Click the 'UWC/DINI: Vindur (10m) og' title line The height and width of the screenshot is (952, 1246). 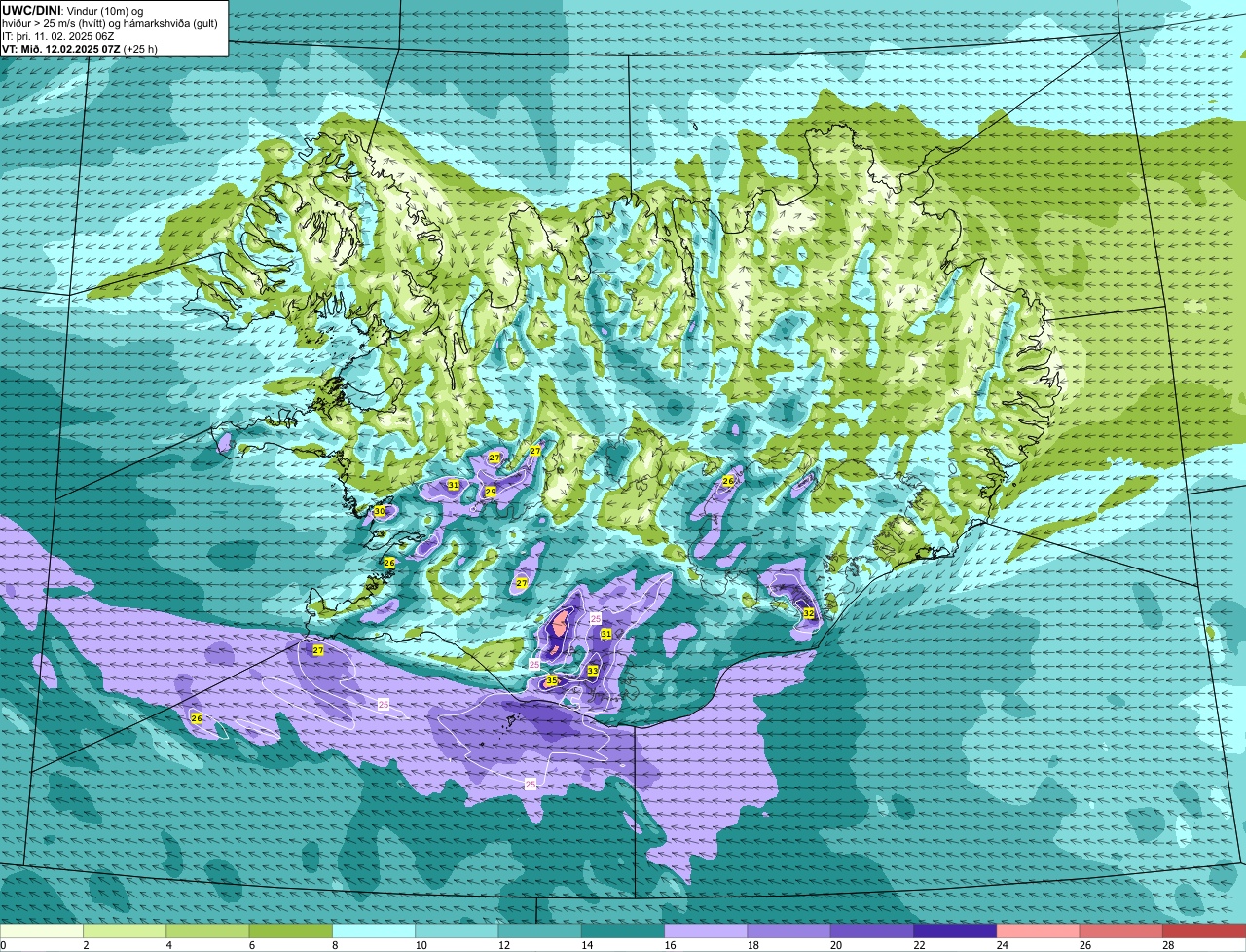74,9
